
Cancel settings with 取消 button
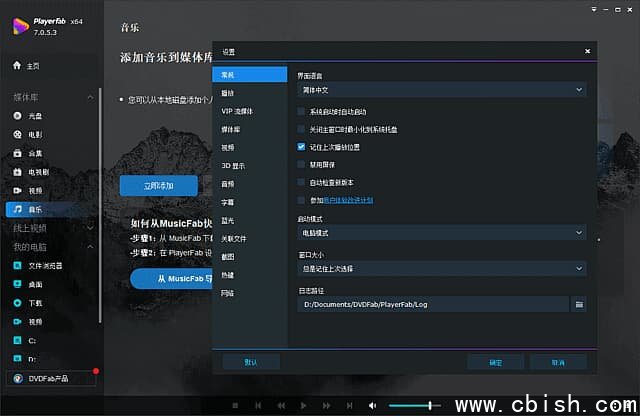tap(558, 362)
